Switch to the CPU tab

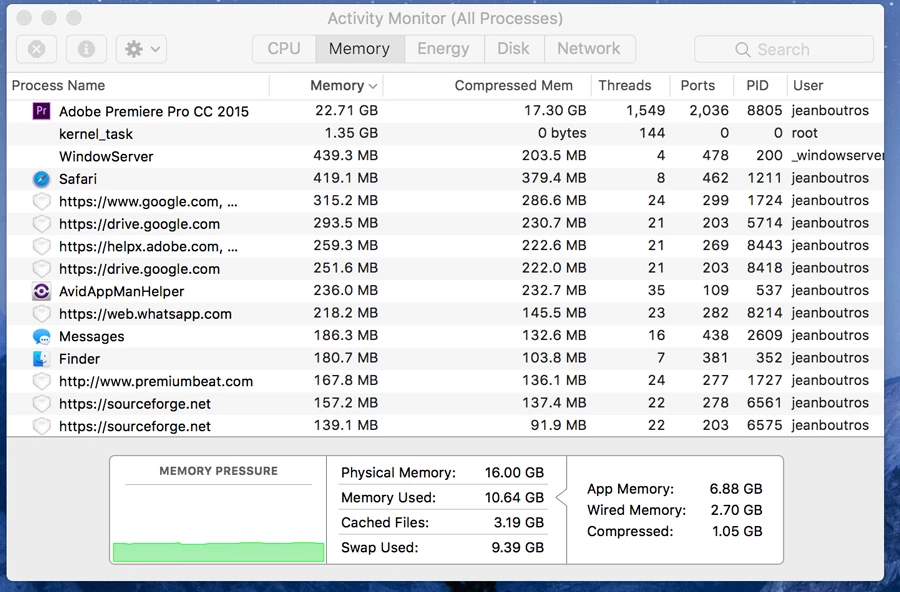pos(284,49)
